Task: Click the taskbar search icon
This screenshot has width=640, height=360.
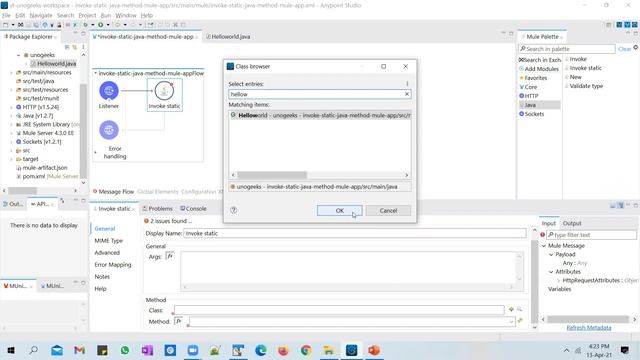Action: (x=34, y=350)
